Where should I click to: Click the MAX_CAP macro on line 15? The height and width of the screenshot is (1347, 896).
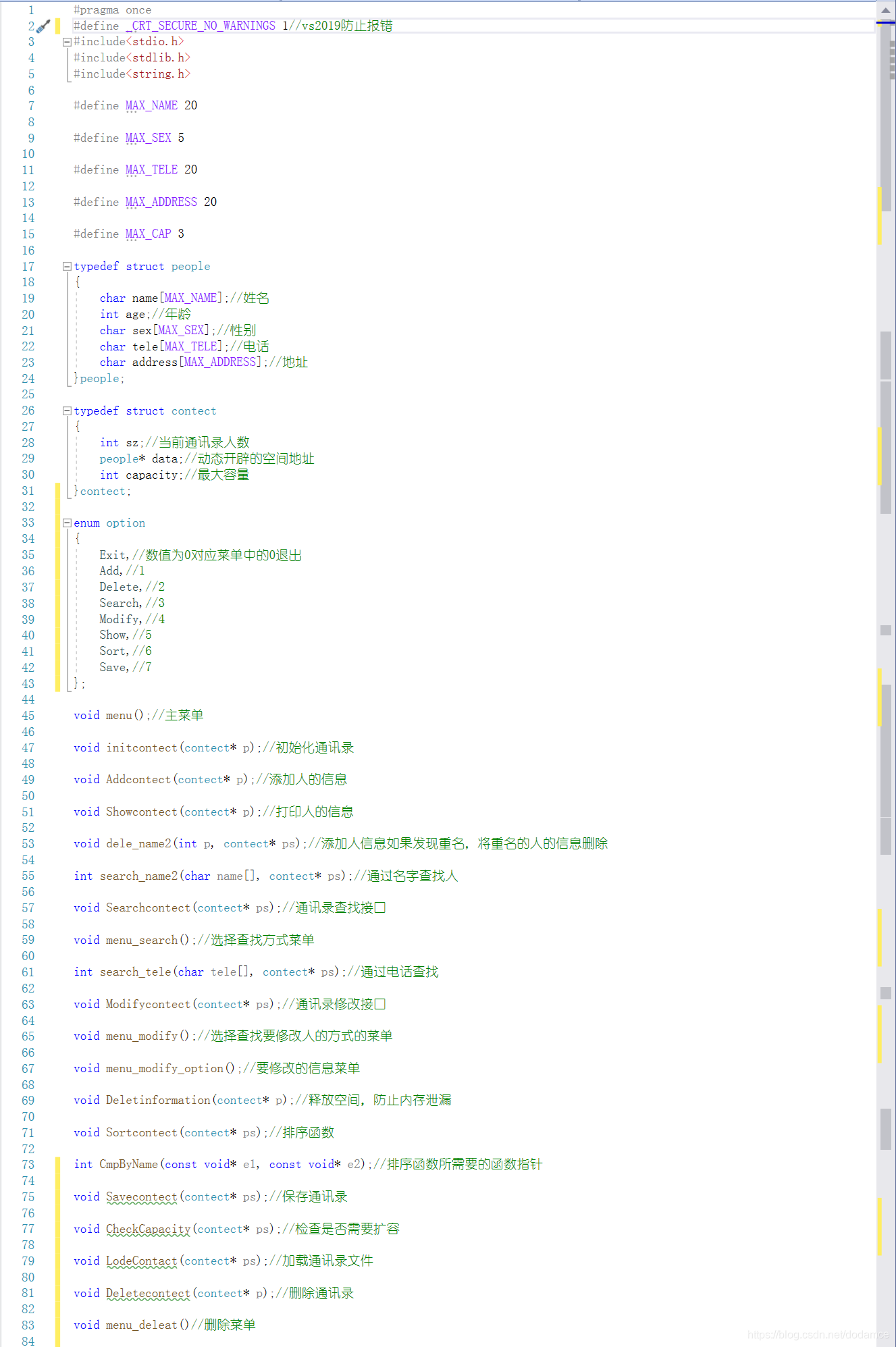coord(149,234)
